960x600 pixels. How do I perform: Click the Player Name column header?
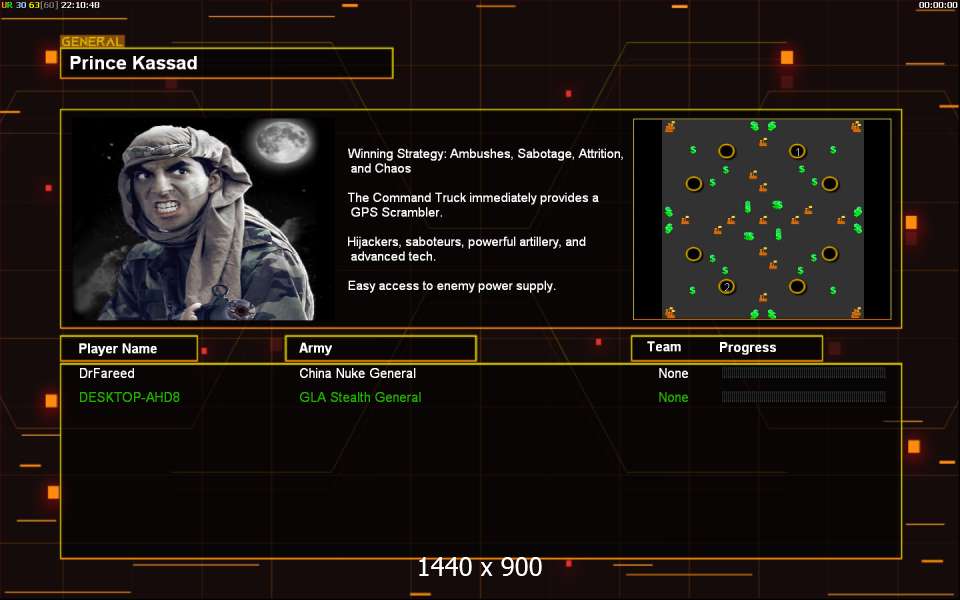129,348
